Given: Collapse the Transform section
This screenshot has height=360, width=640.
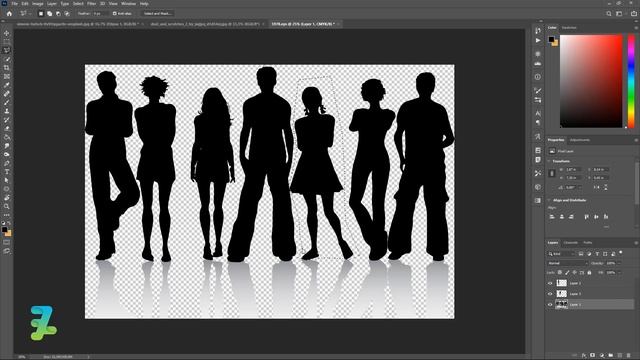Looking at the screenshot, I should pos(549,161).
